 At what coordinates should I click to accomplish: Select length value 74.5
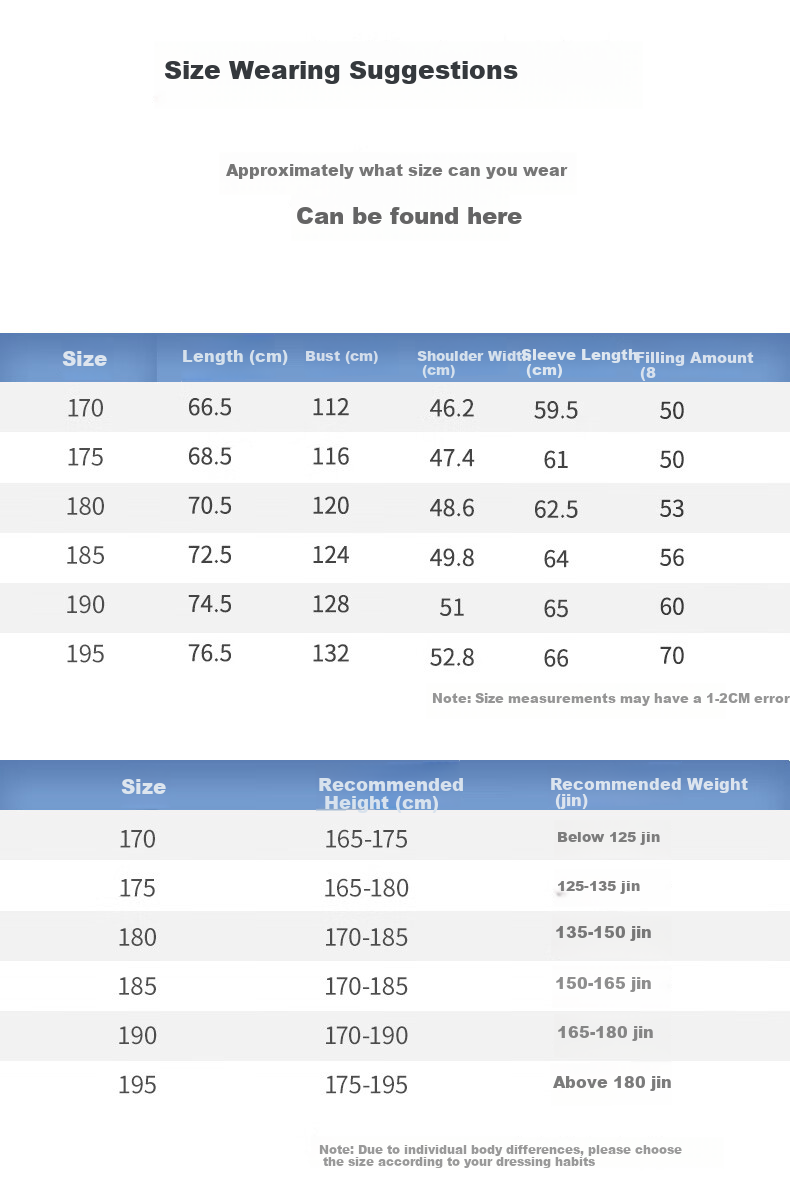click(x=210, y=604)
